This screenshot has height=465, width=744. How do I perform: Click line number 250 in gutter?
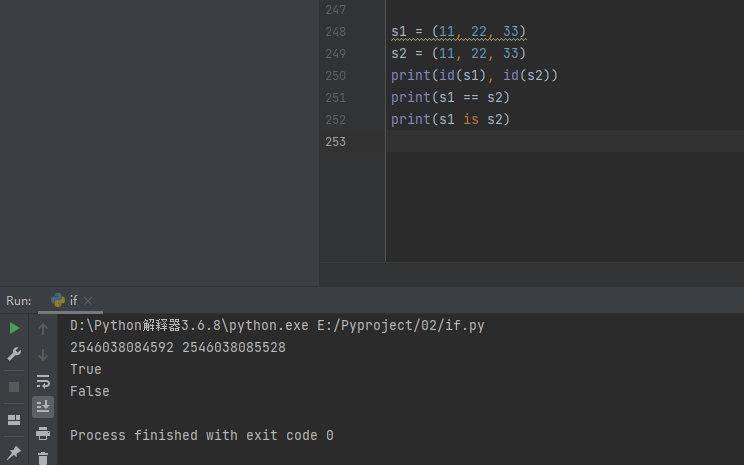point(335,76)
